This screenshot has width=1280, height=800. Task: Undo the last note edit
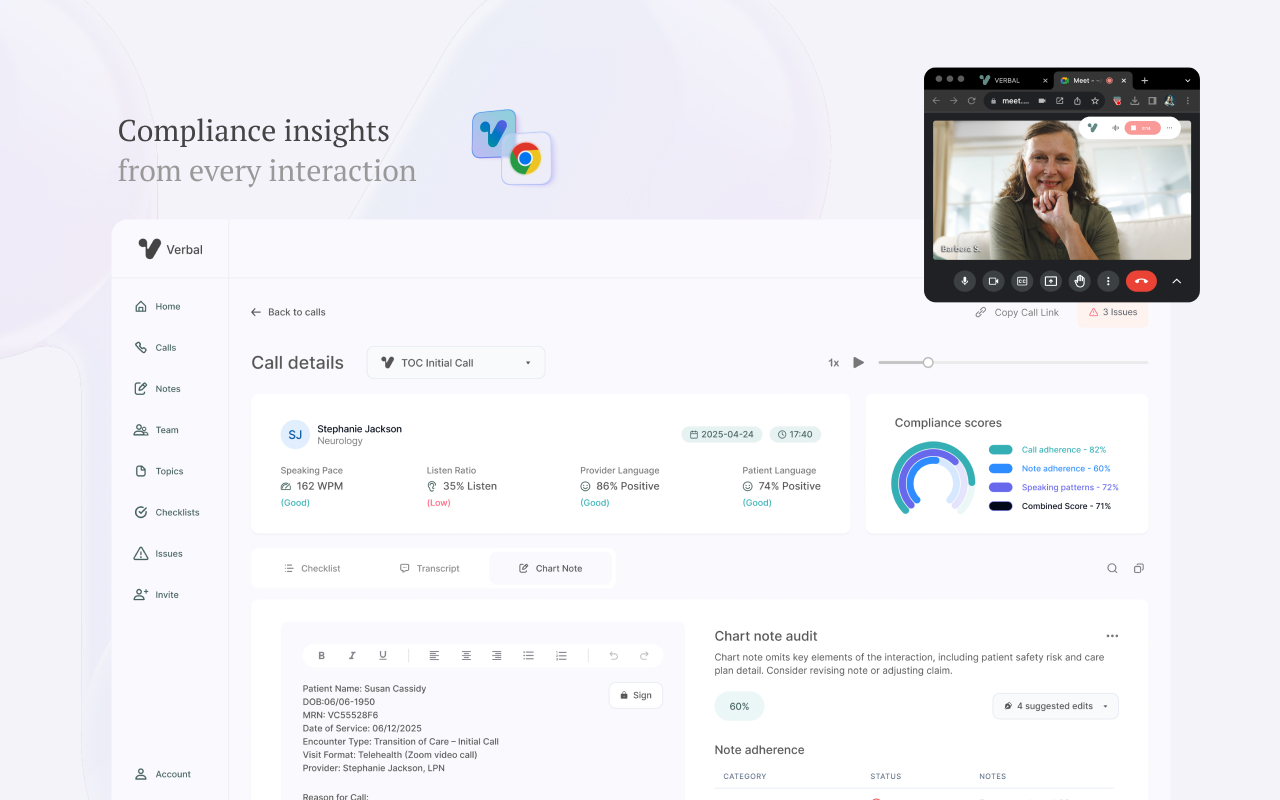613,656
